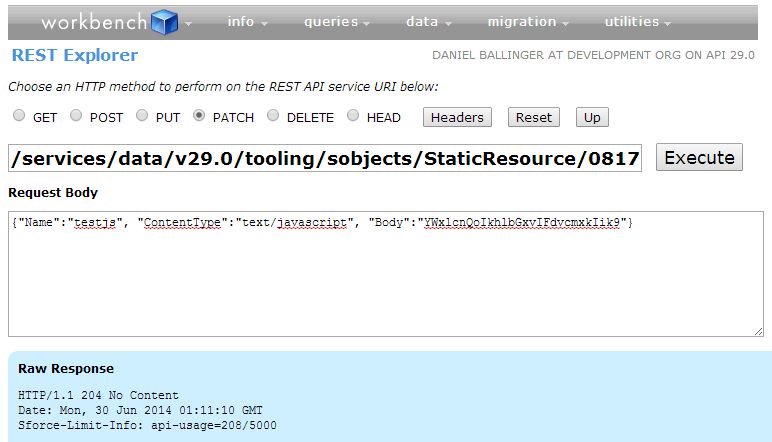
Task: Select the DELETE radio button
Action: (x=273, y=116)
